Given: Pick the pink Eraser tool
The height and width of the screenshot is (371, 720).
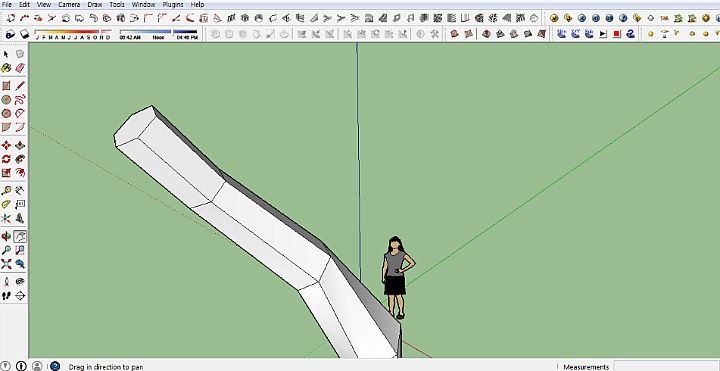Looking at the screenshot, I should click(20, 68).
